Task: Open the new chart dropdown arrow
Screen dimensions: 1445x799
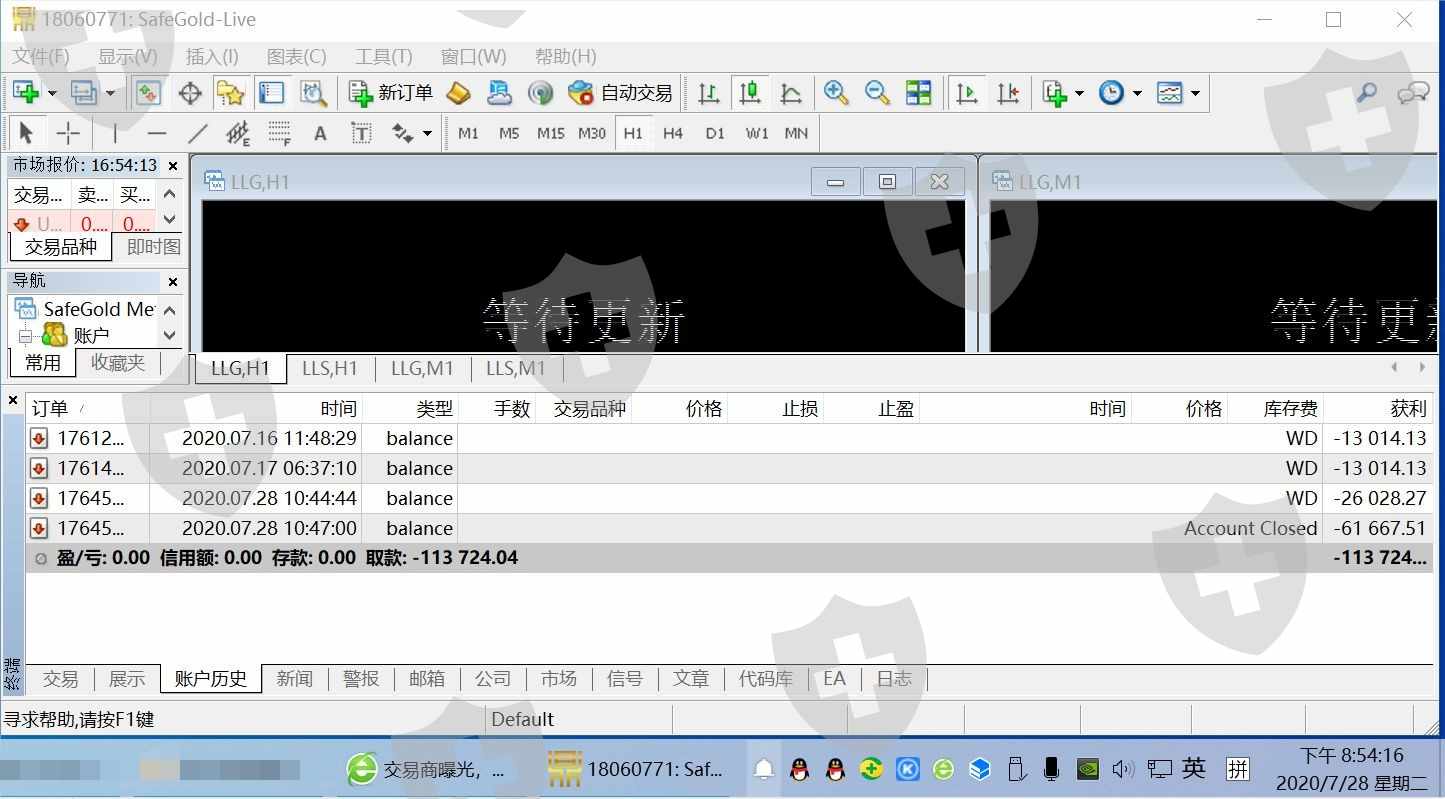Action: [52, 94]
